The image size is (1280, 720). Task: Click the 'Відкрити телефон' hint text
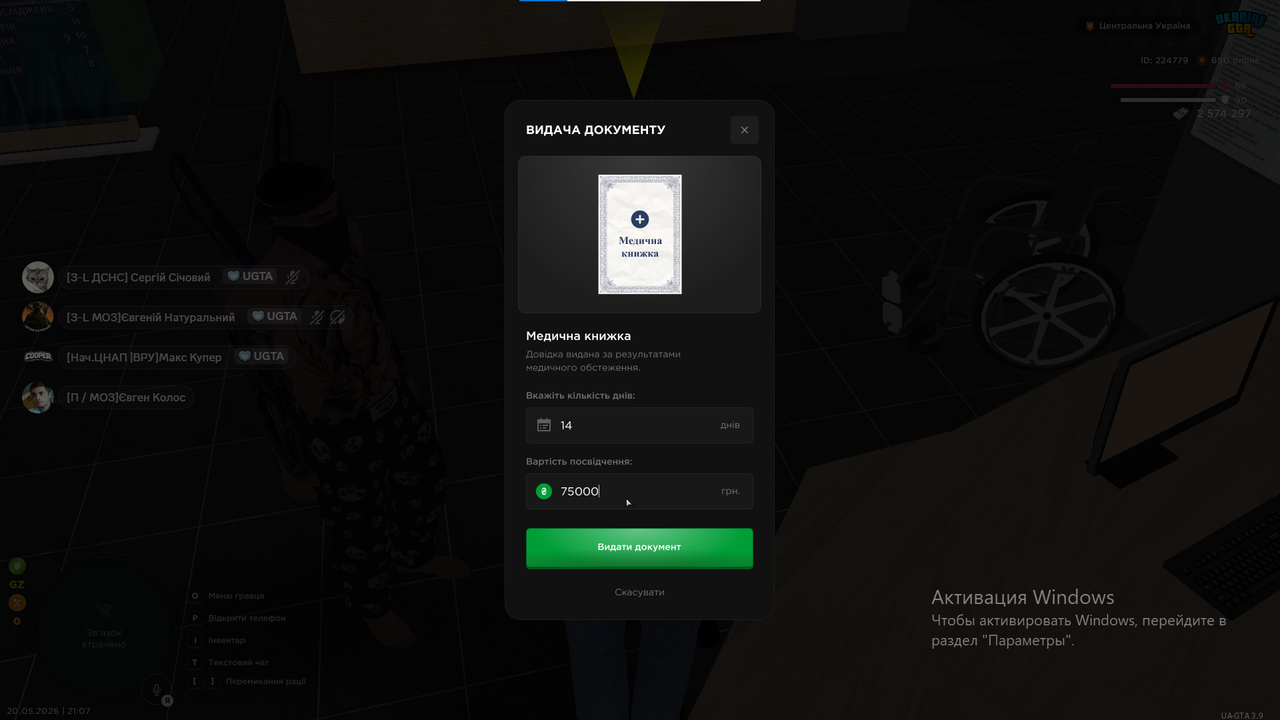[x=247, y=618]
